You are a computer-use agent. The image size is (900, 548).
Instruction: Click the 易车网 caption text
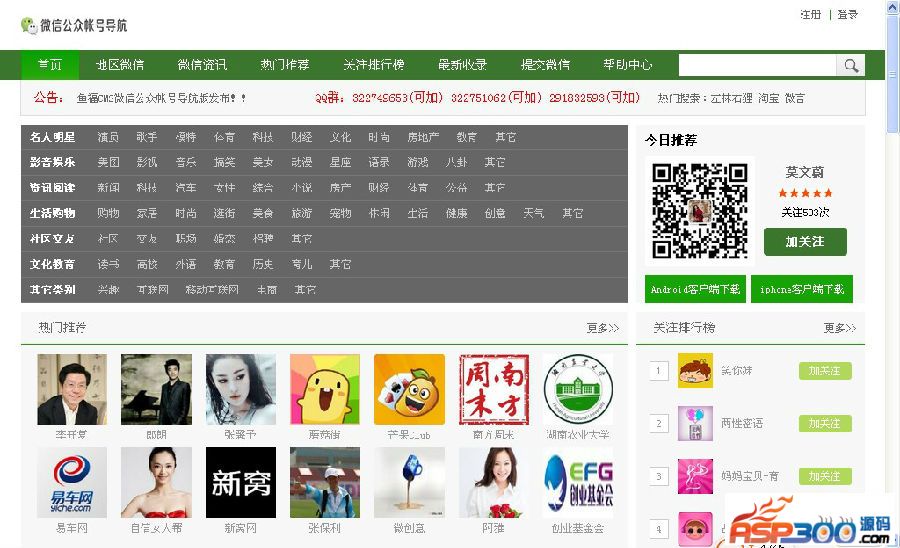[72, 528]
